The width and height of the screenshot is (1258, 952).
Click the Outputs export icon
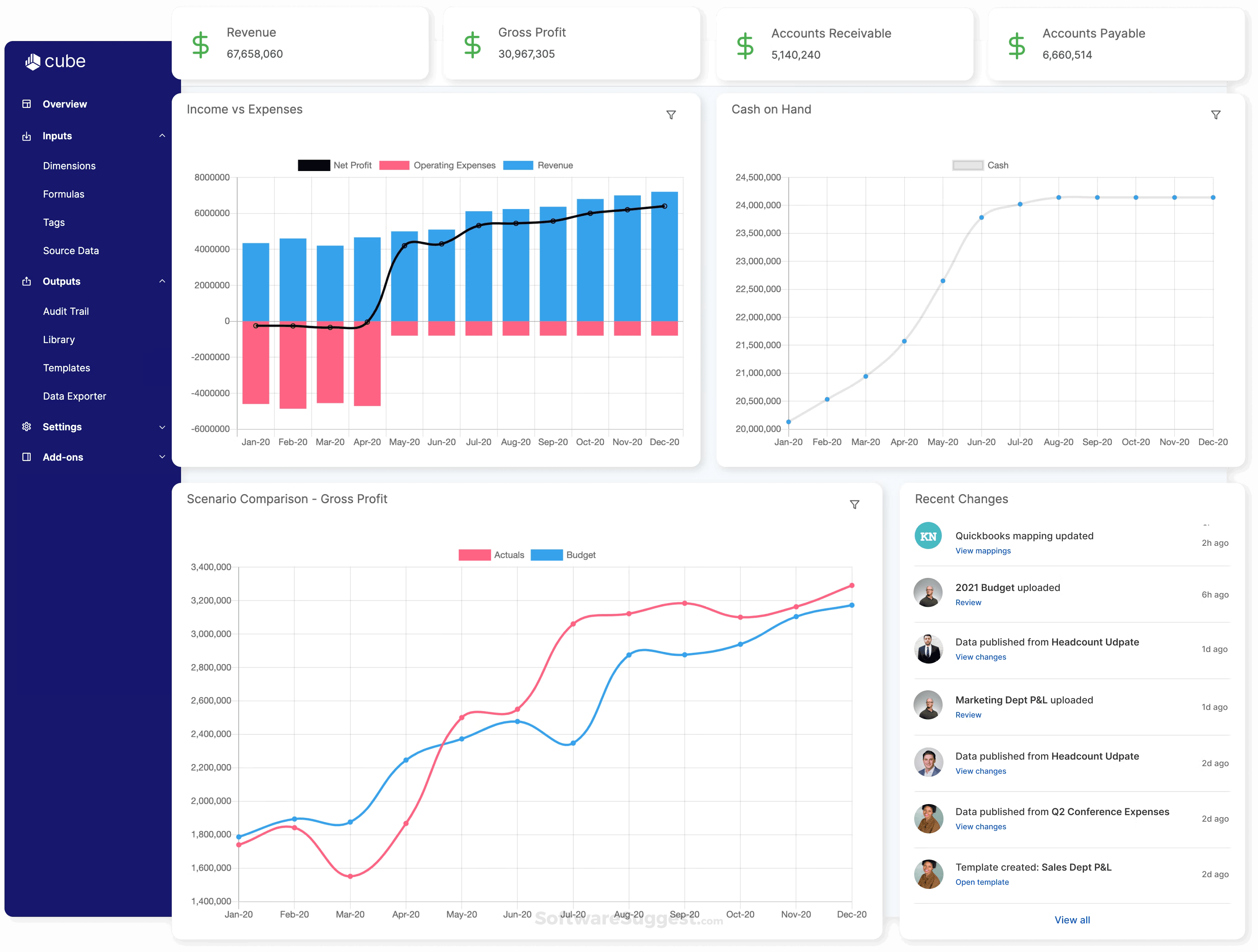tap(26, 281)
